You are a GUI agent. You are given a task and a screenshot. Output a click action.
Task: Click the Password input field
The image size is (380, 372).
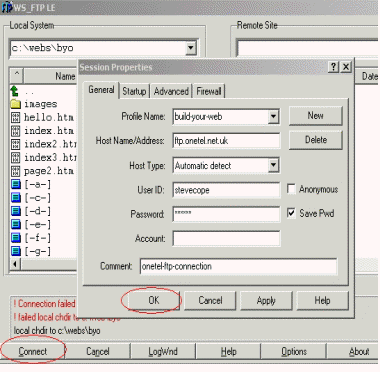[226, 214]
